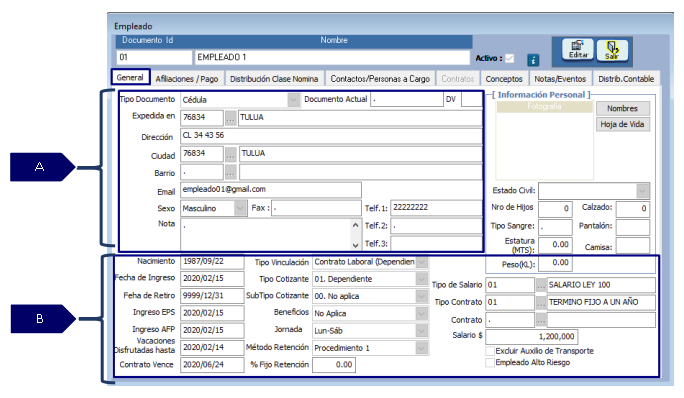Toggle the Activo checkbox
Image resolution: width=684 pixels, height=398 pixels.
click(509, 58)
